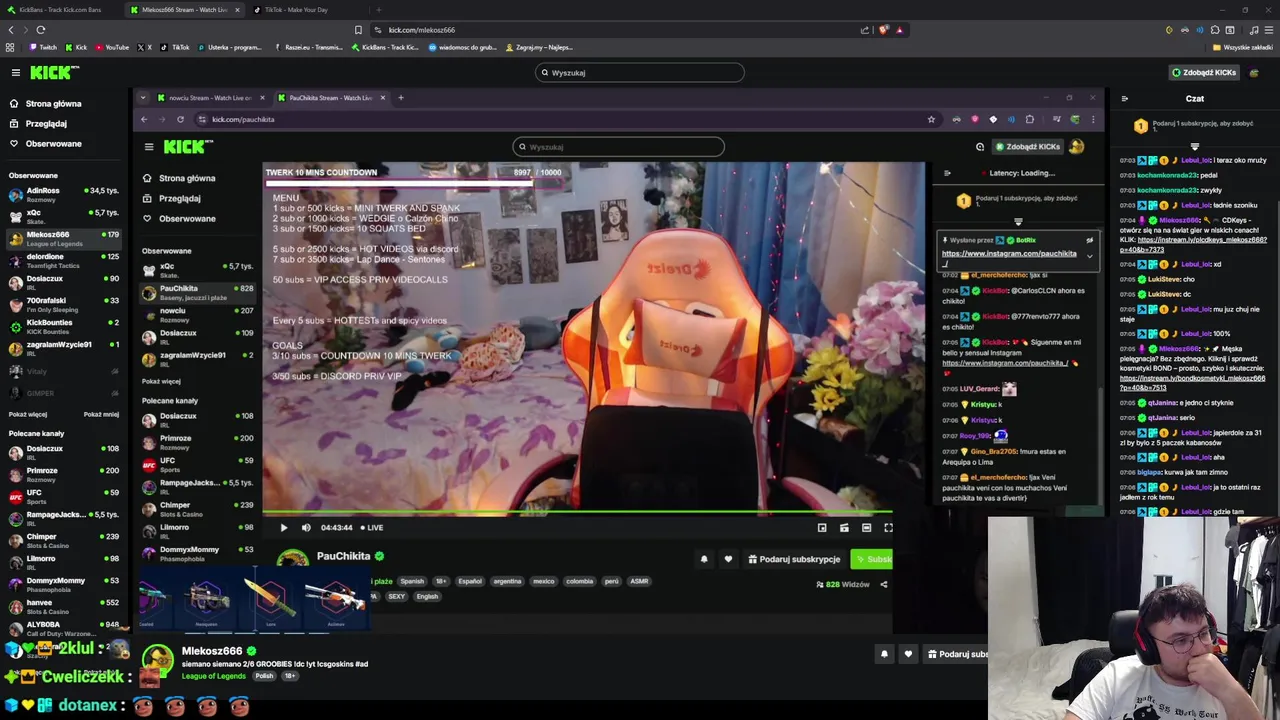This screenshot has height=720, width=1280.
Task: Open the Wszystkie zakładki bookmarks folder
Action: 1243,47
